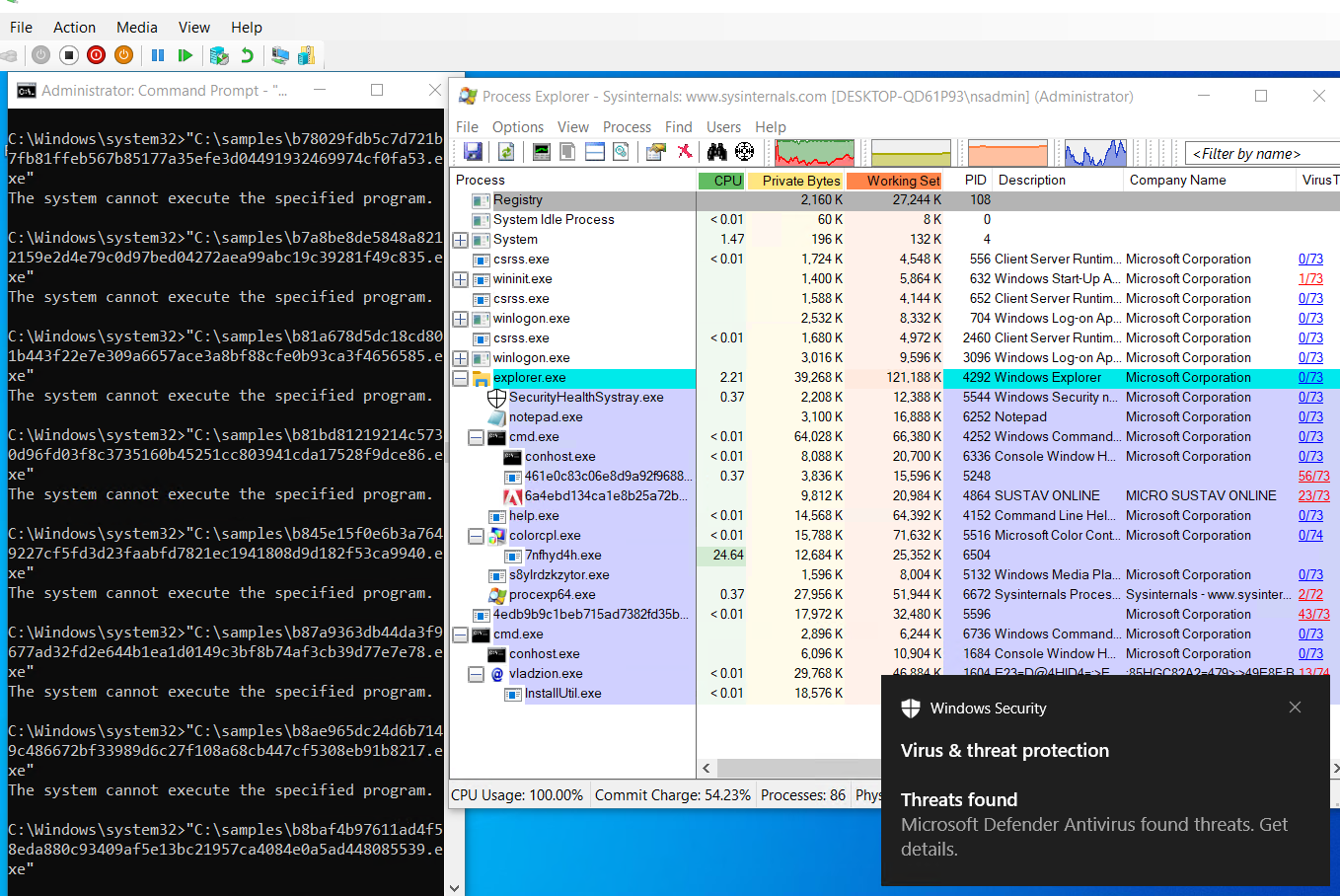
Task: Open Options menu in Process Explorer
Action: [517, 127]
